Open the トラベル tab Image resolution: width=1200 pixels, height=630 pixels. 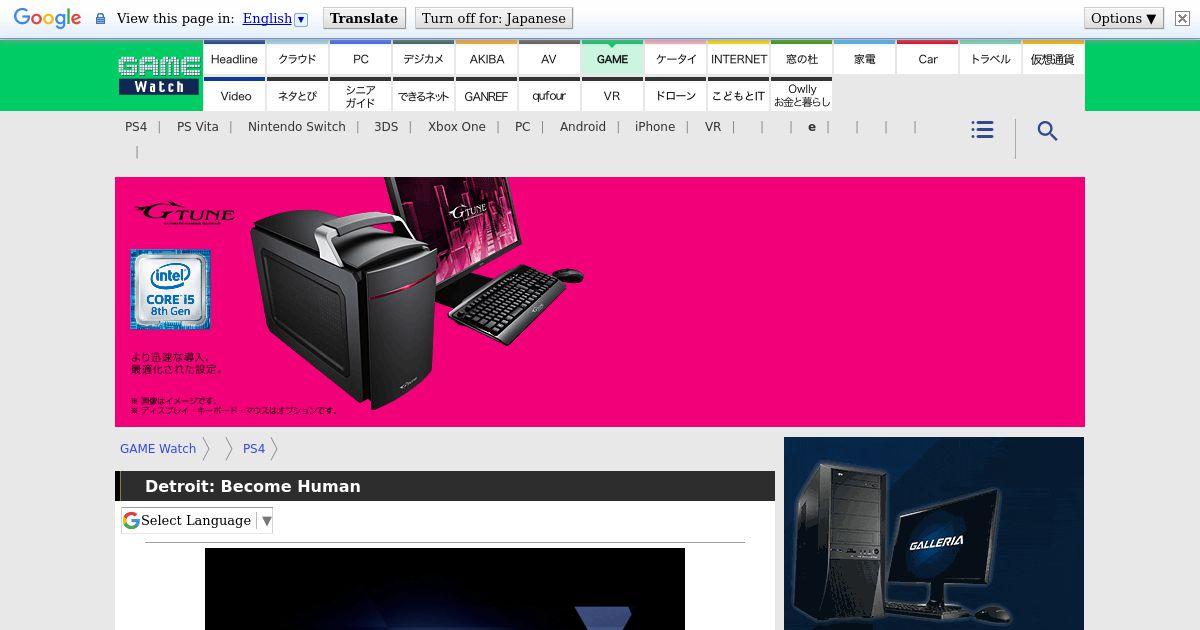991,59
